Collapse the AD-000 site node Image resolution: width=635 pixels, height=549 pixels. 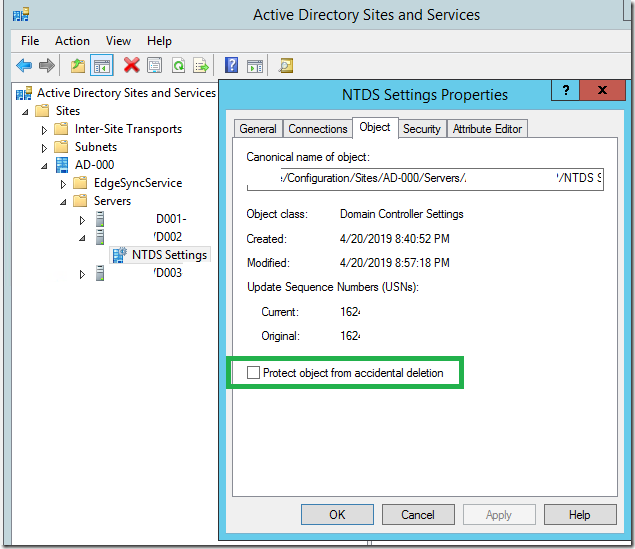tap(44, 166)
